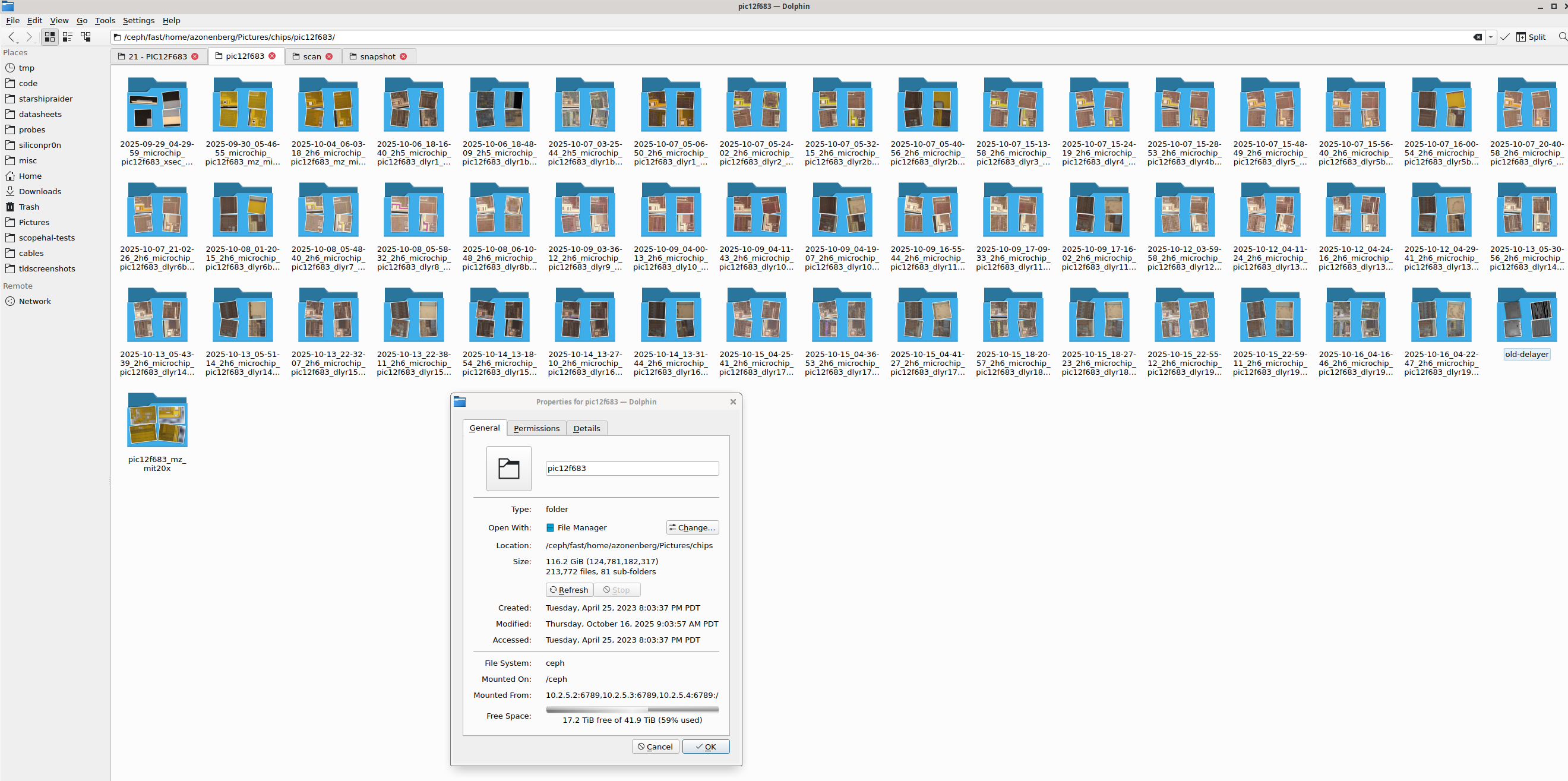
Task: Click the free space usage bar
Action: [632, 709]
